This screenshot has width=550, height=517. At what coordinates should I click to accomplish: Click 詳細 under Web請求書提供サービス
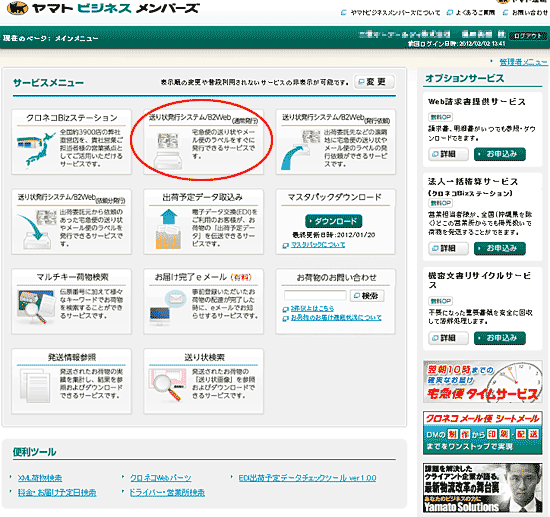coord(448,154)
